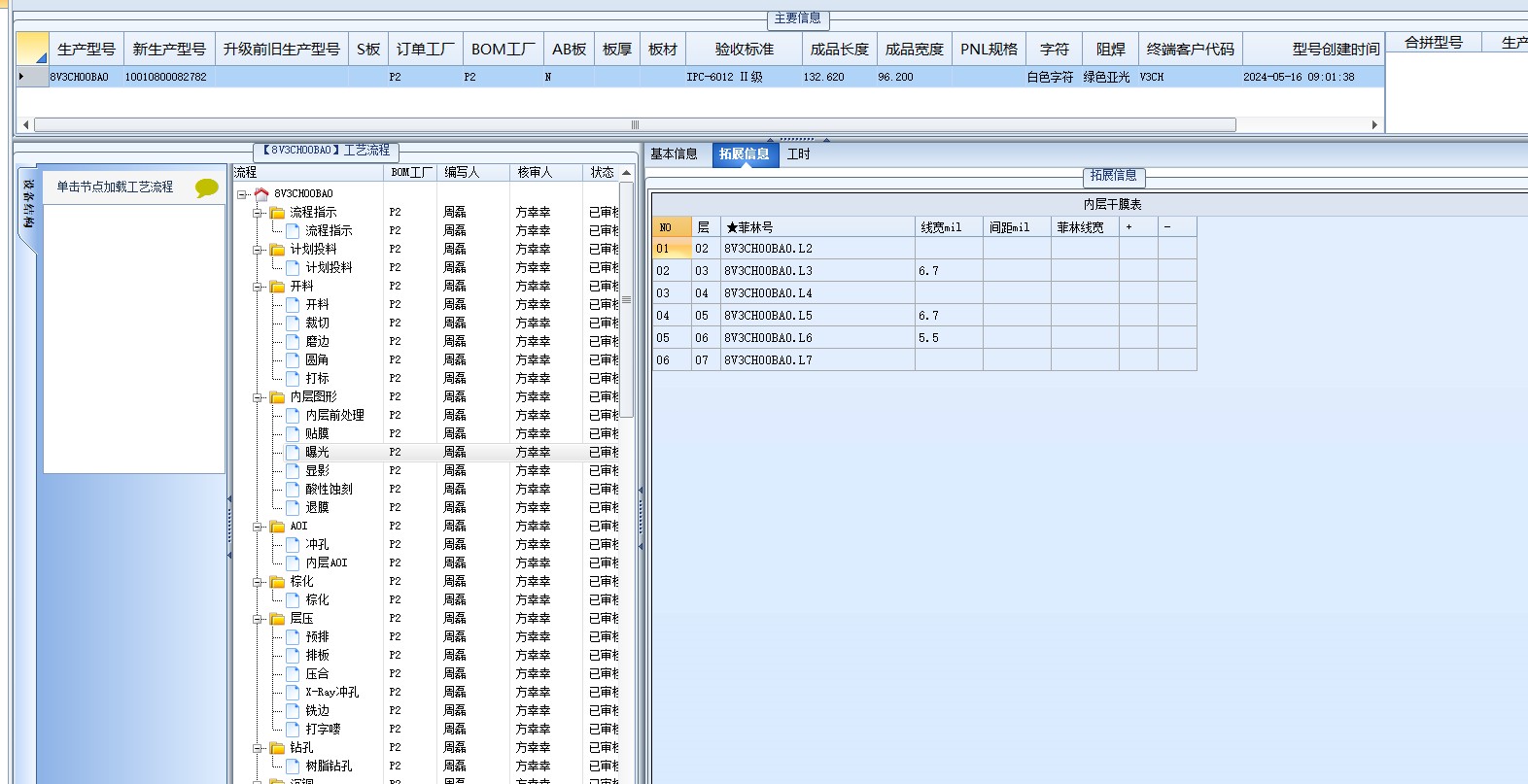Switch to the 工时 tab
Image resolution: width=1528 pixels, height=784 pixels.
pyautogui.click(x=798, y=154)
